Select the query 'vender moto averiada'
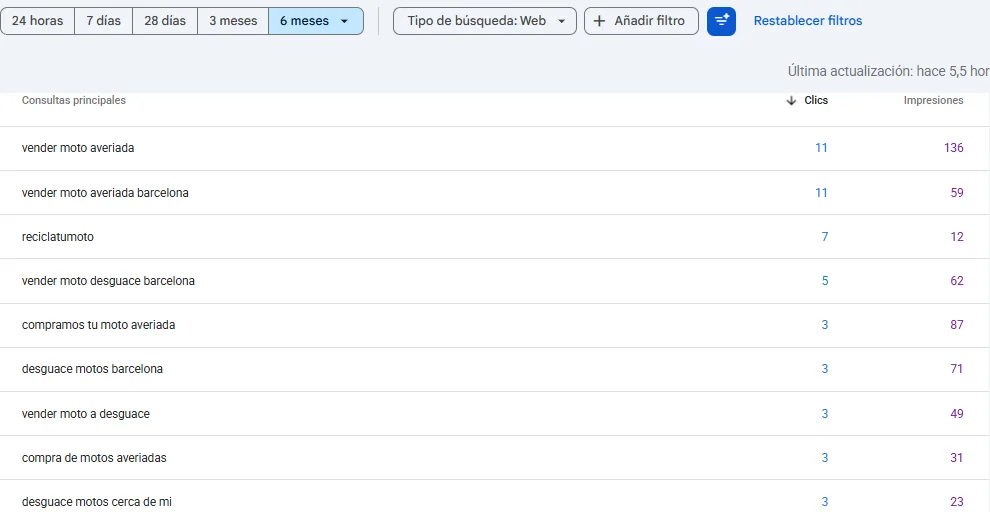This screenshot has height=512, width=990. [78, 148]
